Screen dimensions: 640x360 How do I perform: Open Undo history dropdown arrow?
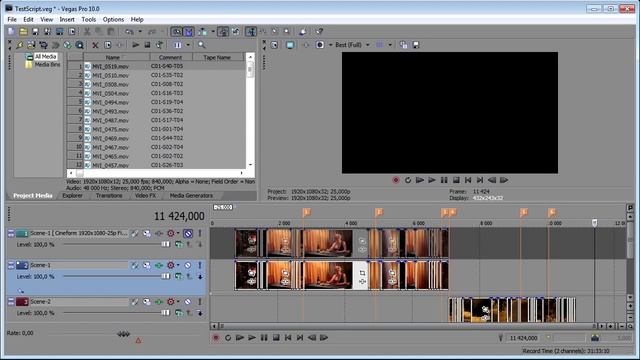point(140,31)
